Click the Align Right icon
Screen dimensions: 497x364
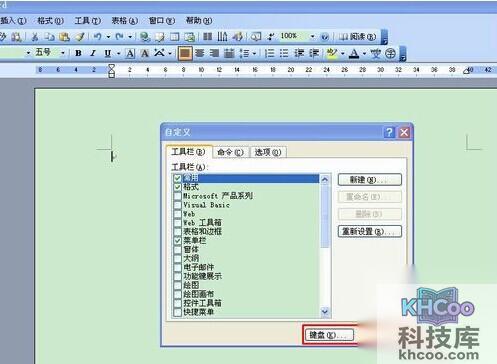point(214,53)
